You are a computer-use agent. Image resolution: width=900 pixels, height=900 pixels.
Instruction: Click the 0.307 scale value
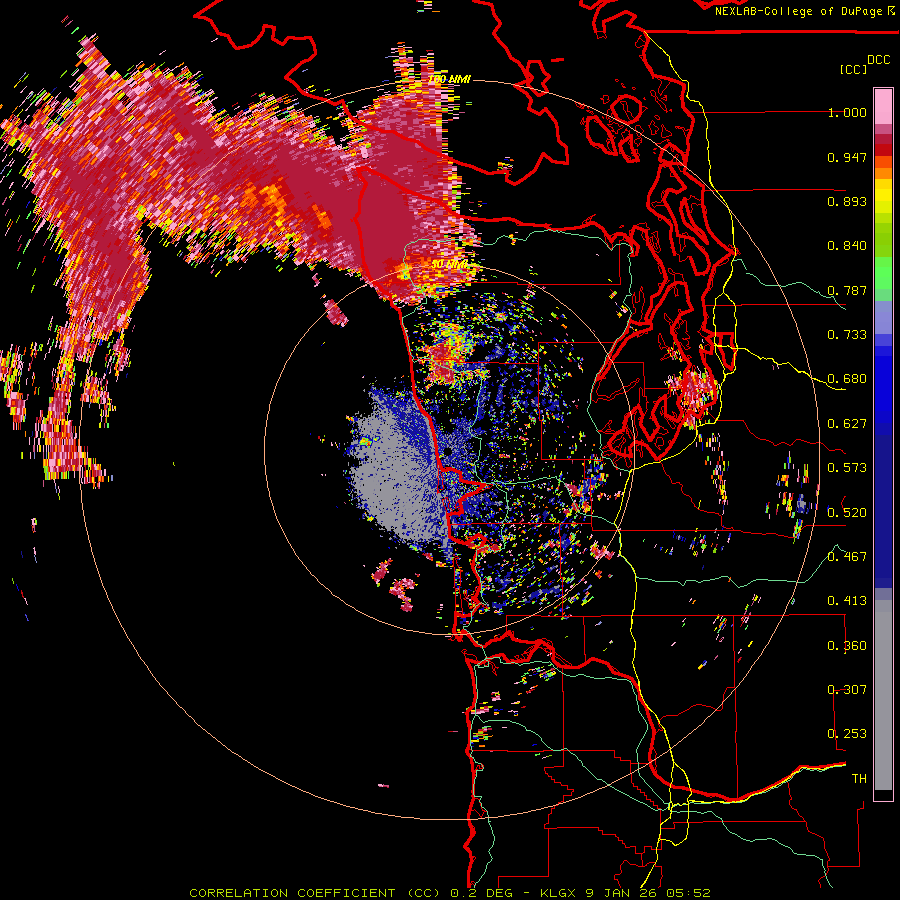847,689
